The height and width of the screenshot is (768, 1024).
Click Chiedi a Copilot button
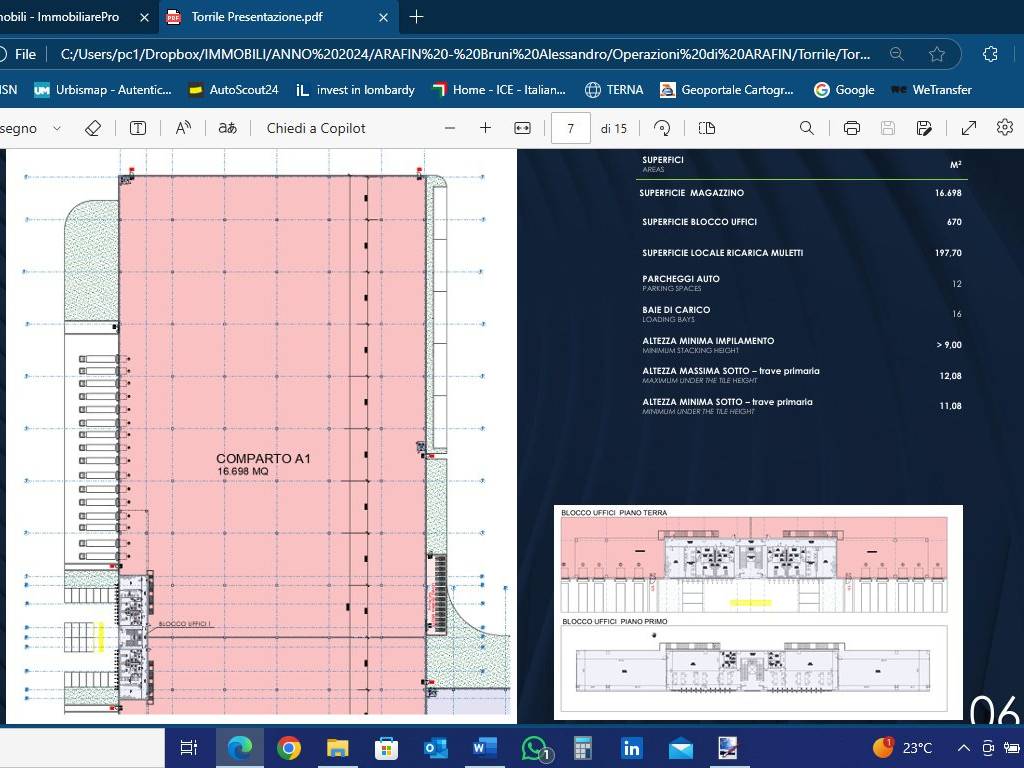pos(316,128)
